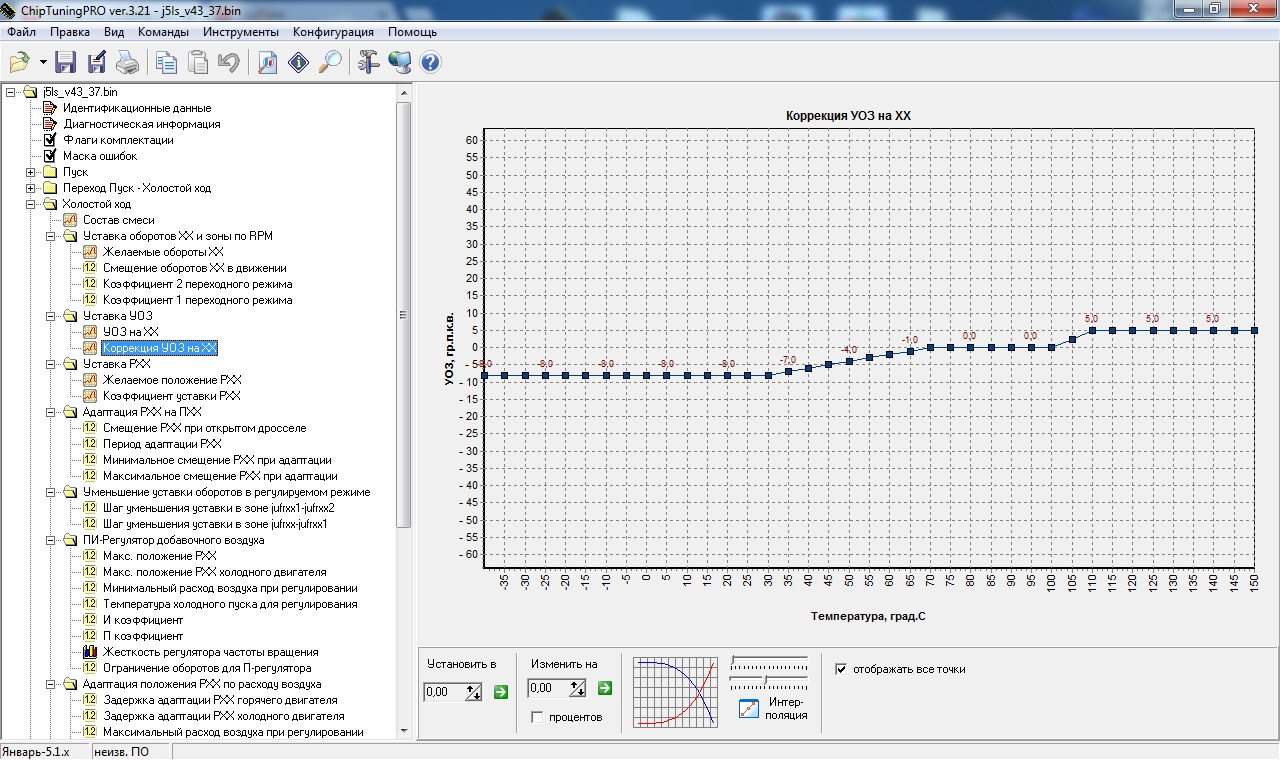Open the dropdown arrow next to open icon
The height and width of the screenshot is (760, 1280).
pos(43,63)
